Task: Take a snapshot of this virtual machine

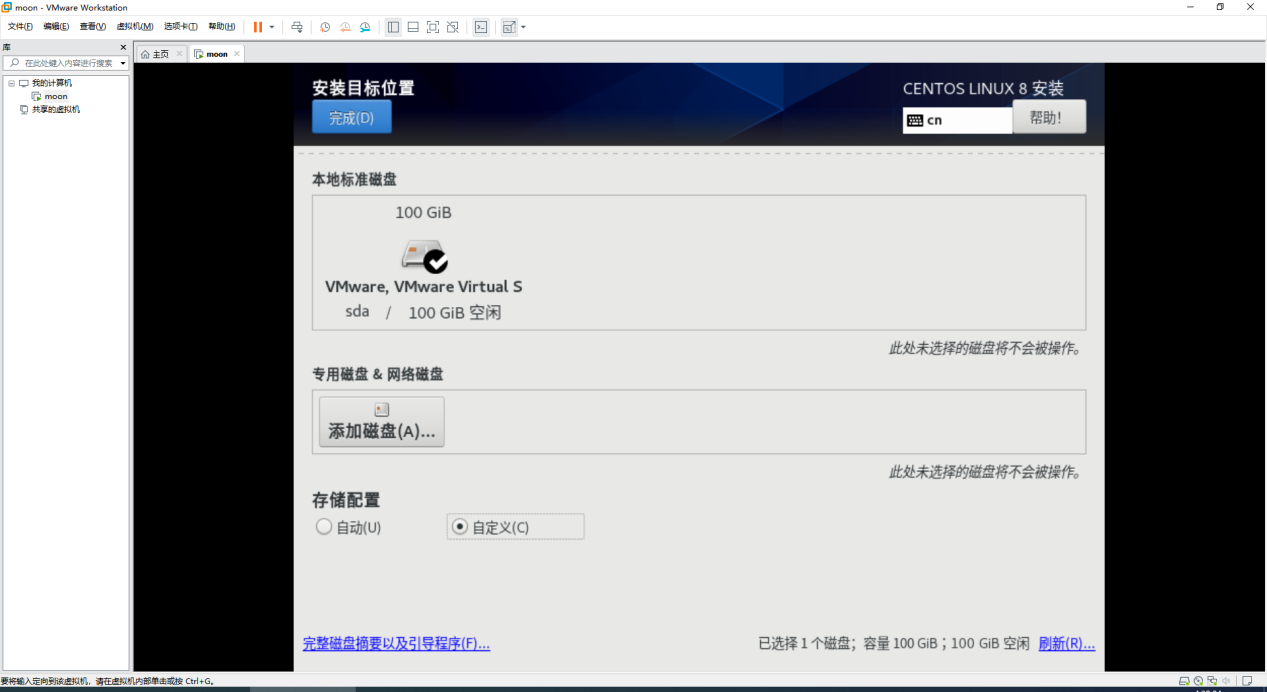Action: [325, 27]
